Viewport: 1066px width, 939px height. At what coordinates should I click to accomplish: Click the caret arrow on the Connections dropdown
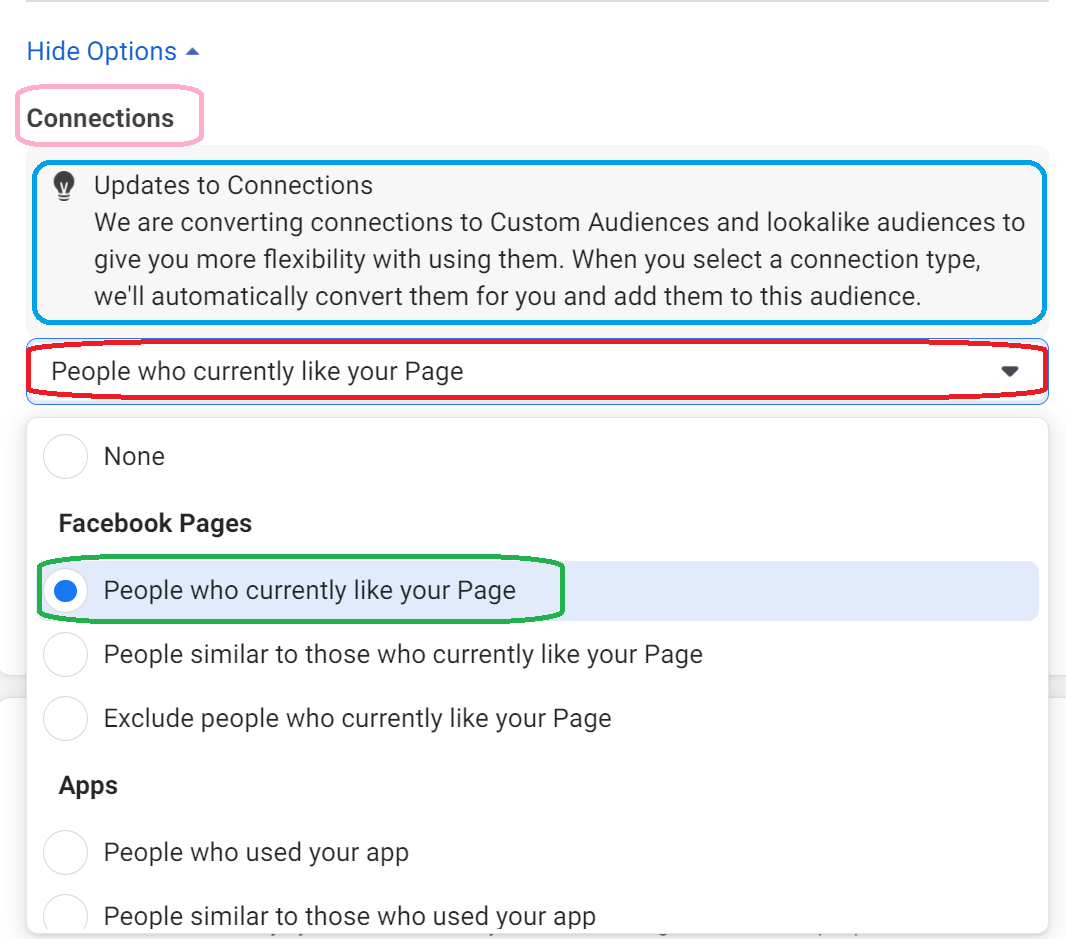point(1009,371)
